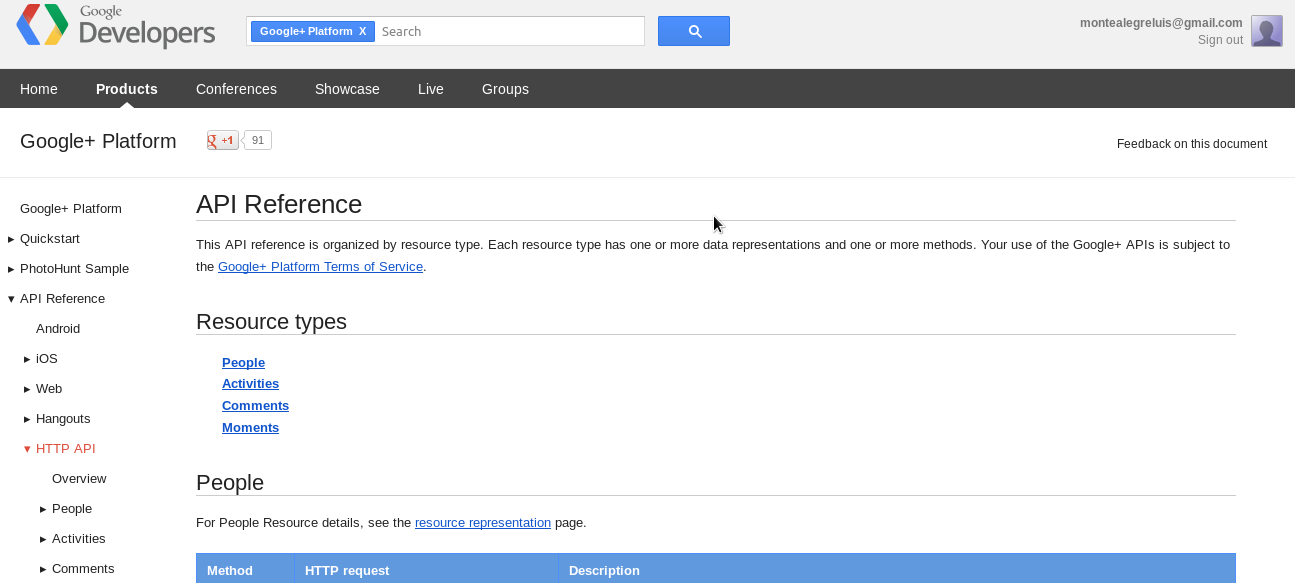The image size is (1295, 583).
Task: Expand the PhotoHunt Sample sidebar arrow
Action: 11,270
